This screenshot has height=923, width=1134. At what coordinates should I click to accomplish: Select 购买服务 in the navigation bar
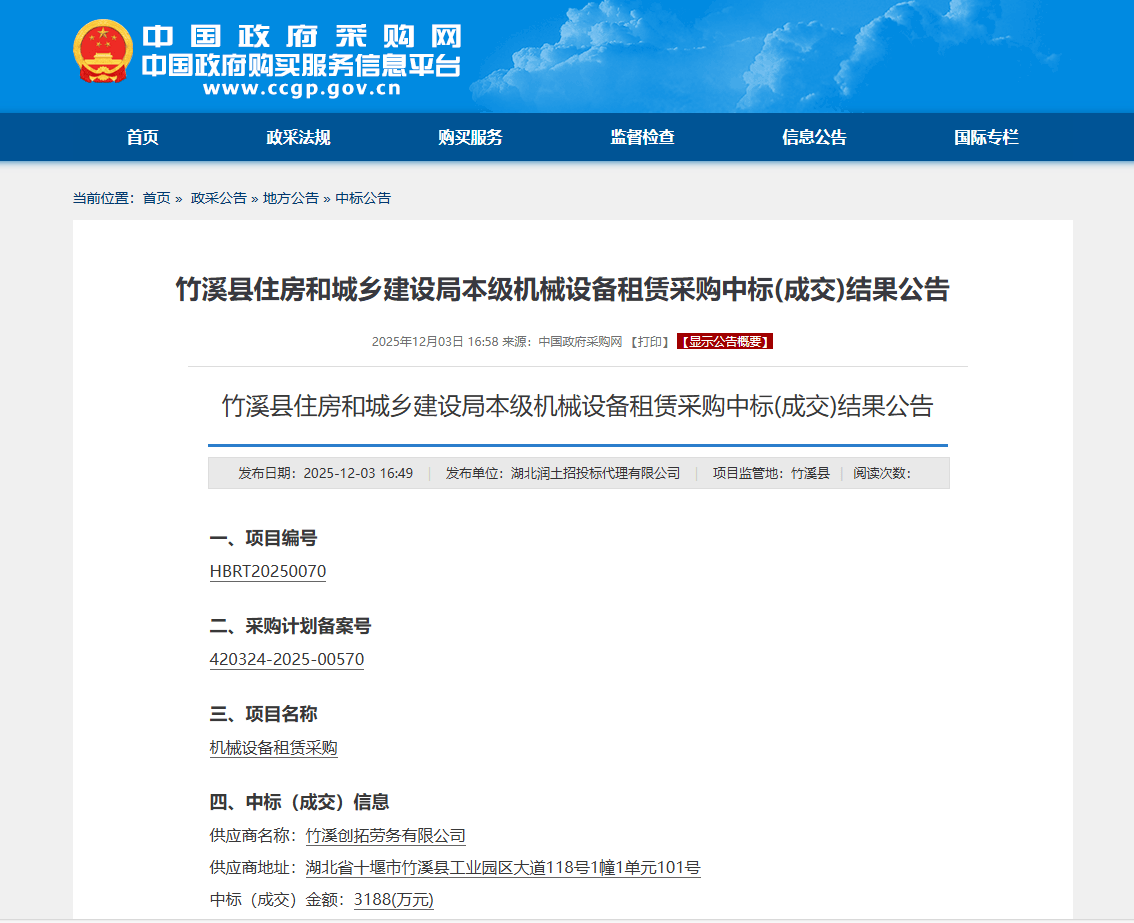pyautogui.click(x=470, y=138)
